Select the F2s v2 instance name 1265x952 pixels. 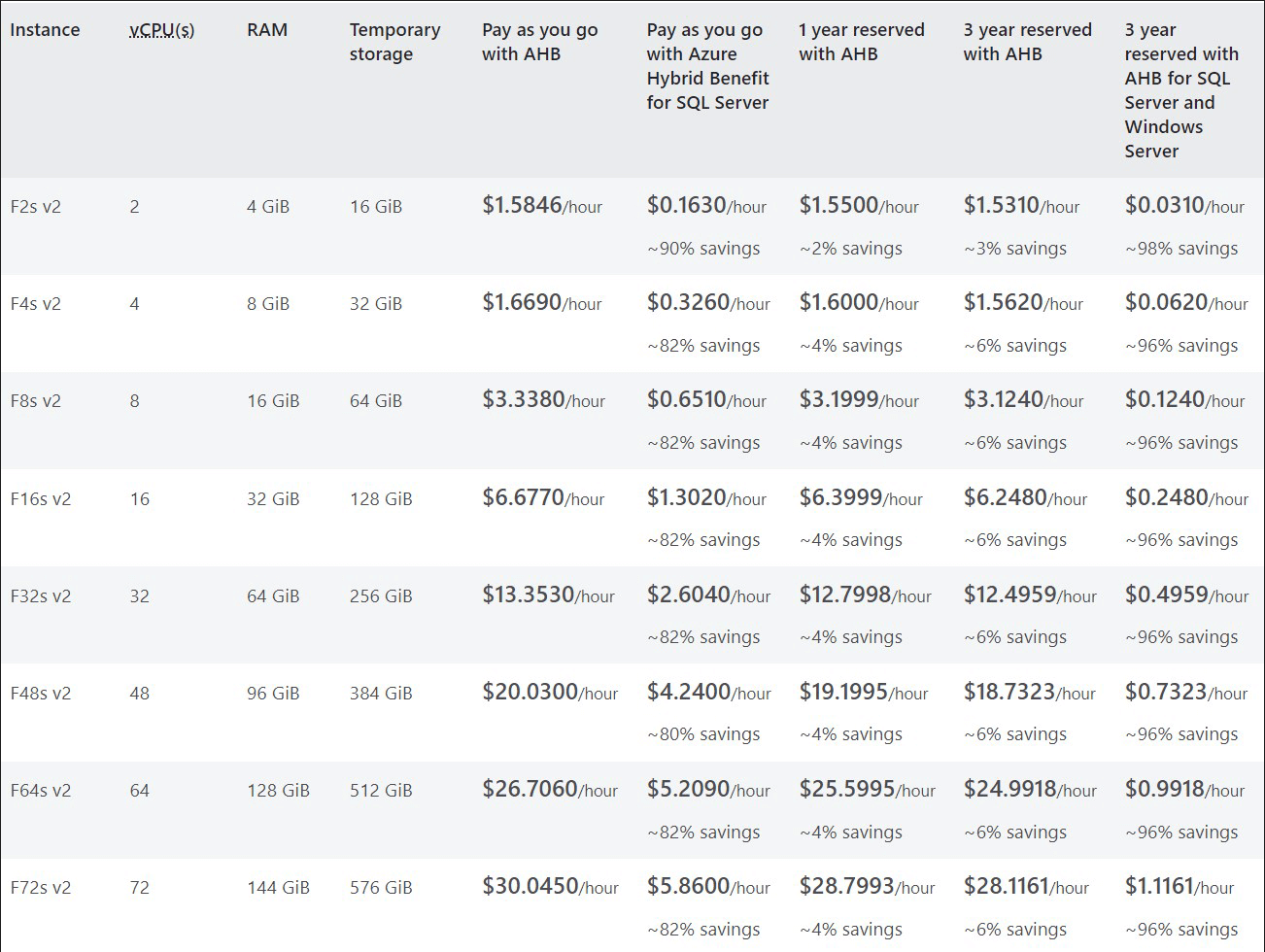point(36,207)
